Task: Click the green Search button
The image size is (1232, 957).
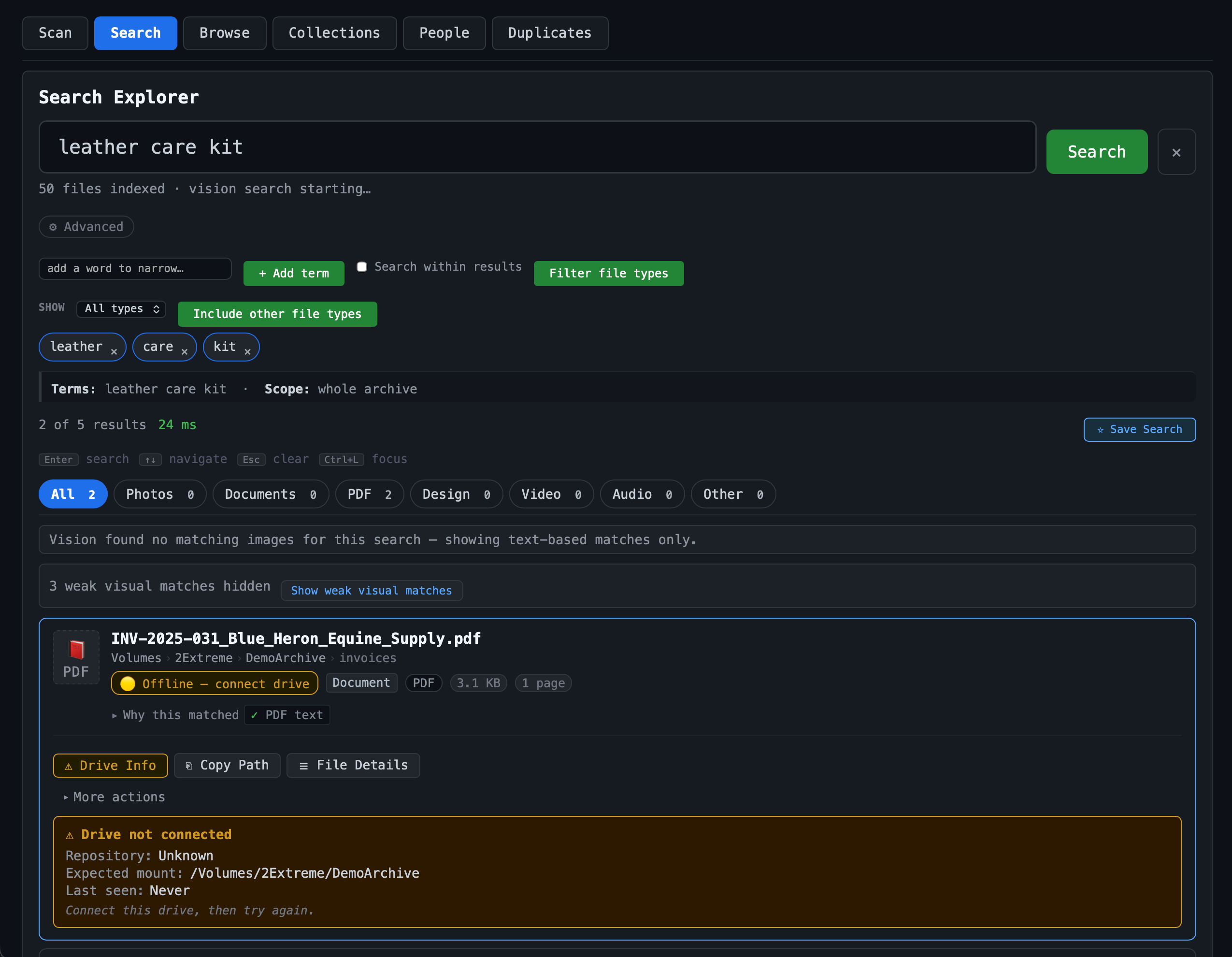Action: coord(1097,152)
